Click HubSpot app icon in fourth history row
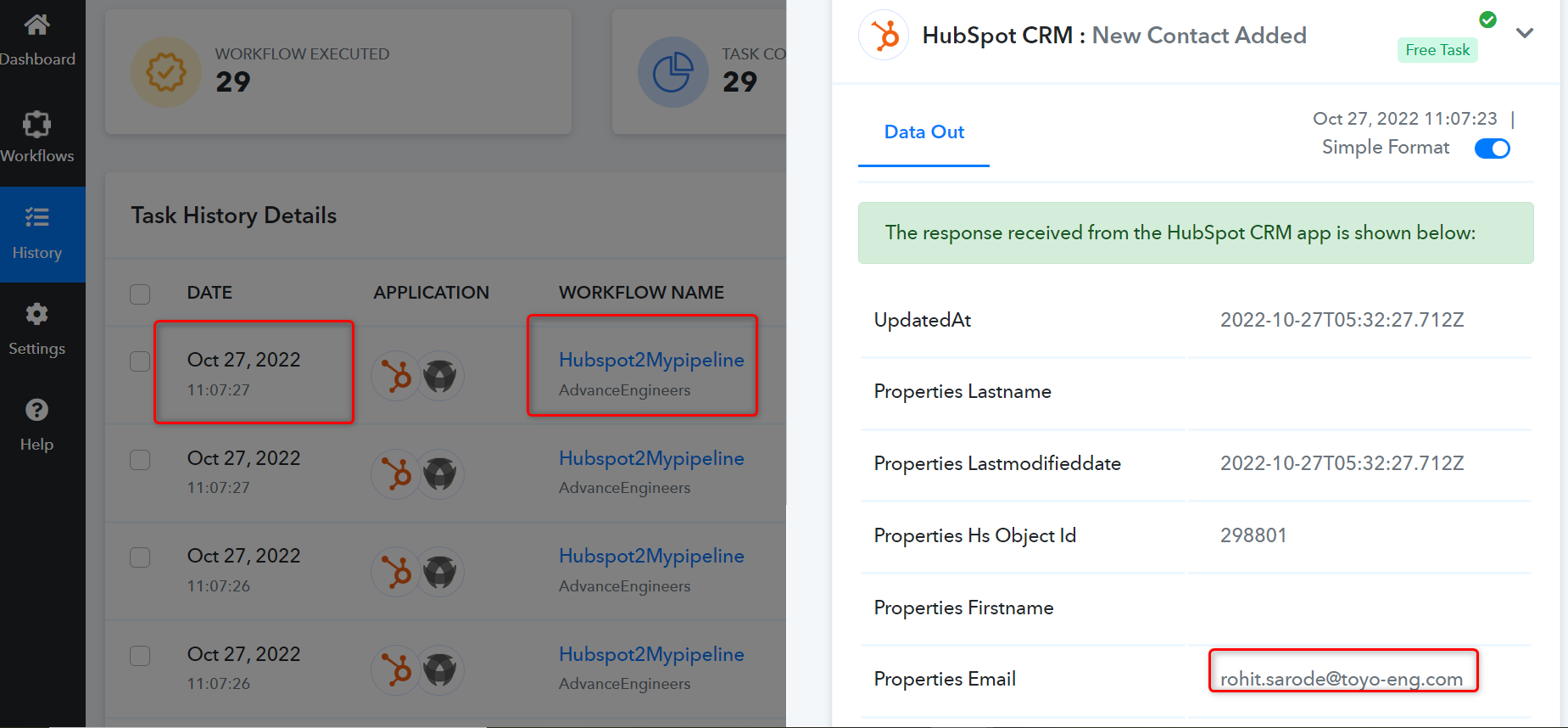This screenshot has height=728, width=1568. (x=396, y=670)
